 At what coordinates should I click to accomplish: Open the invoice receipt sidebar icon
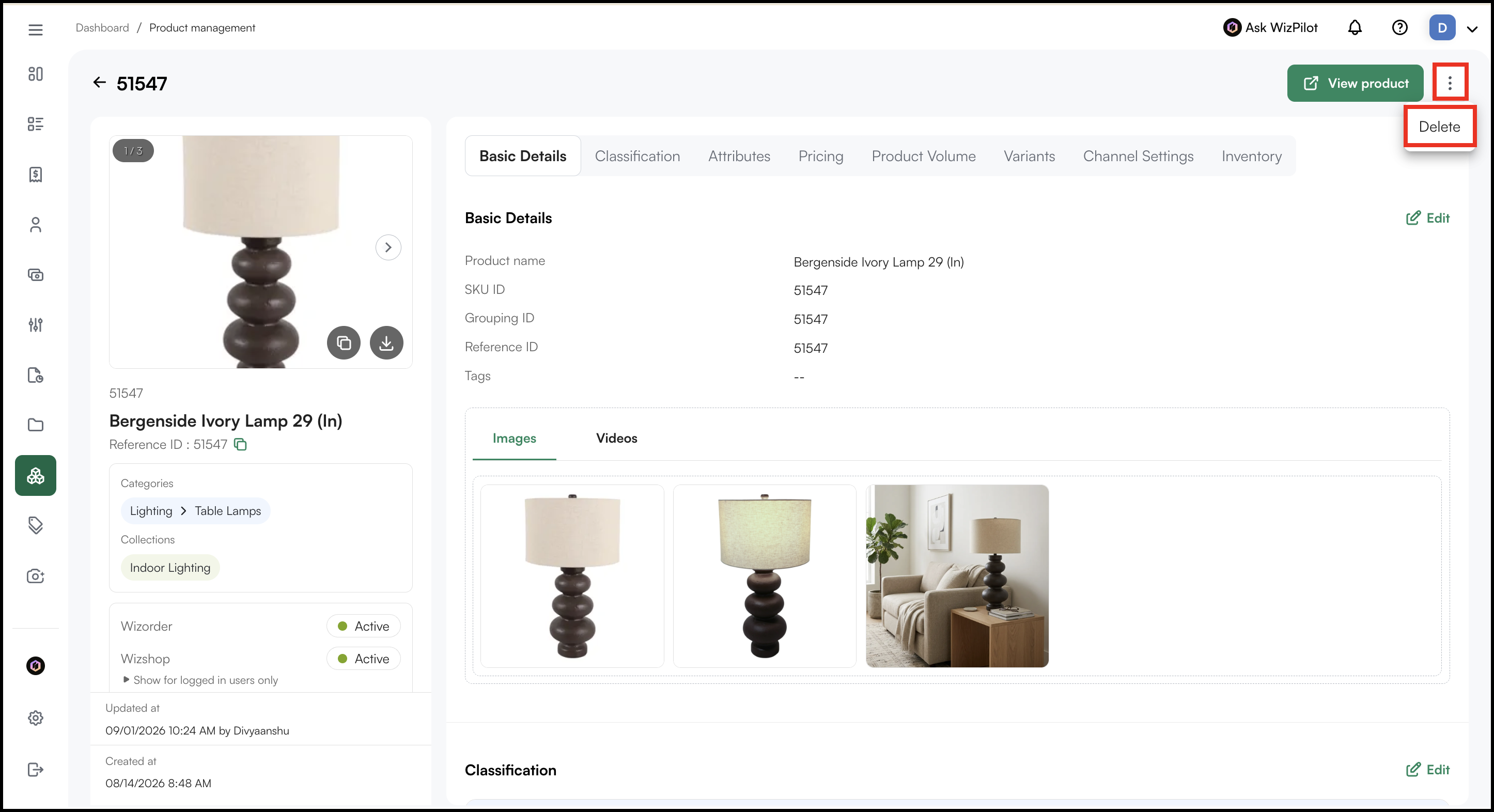[35, 174]
